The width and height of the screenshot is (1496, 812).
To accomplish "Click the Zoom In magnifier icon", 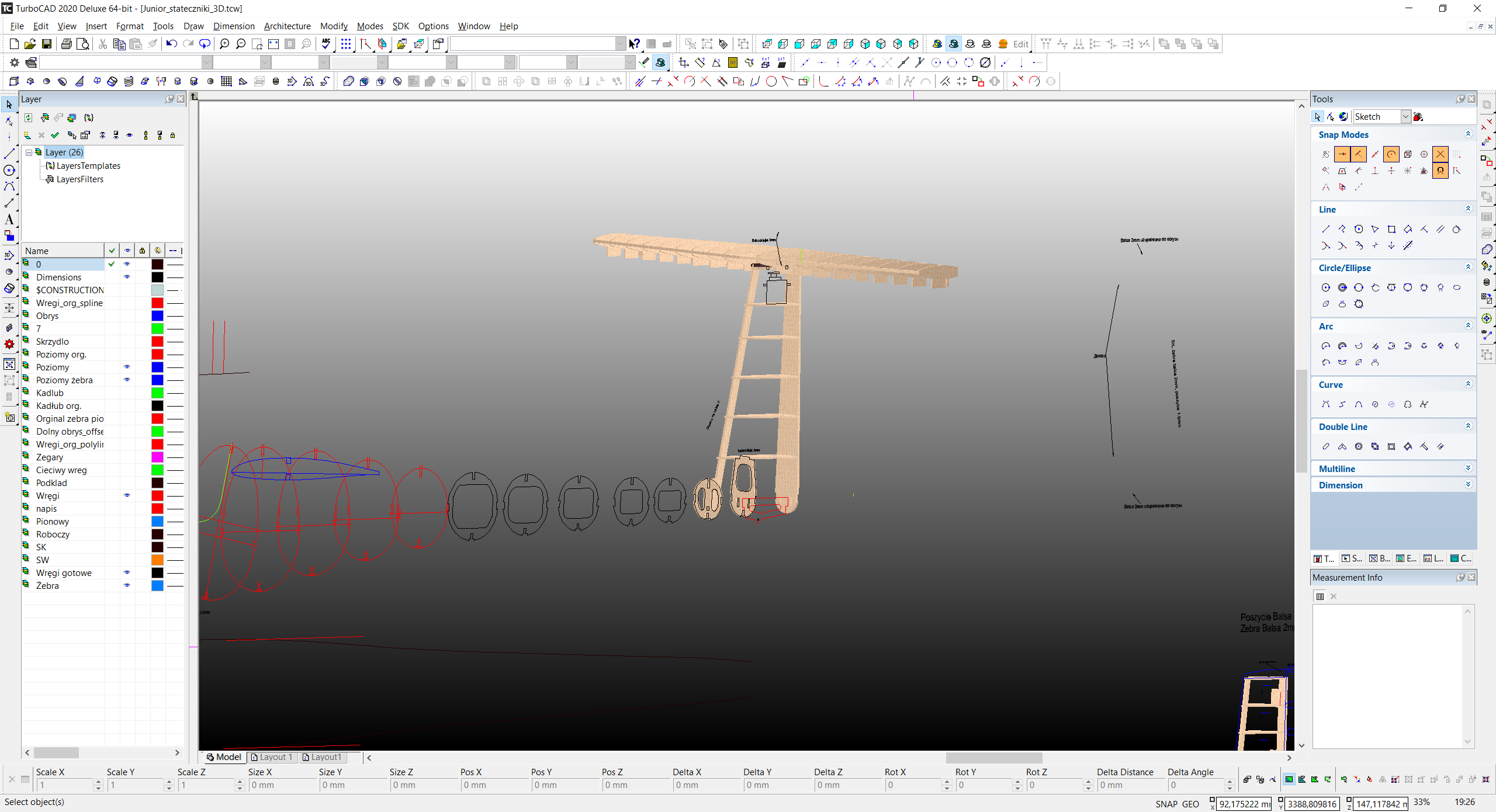I will pyautogui.click(x=224, y=44).
